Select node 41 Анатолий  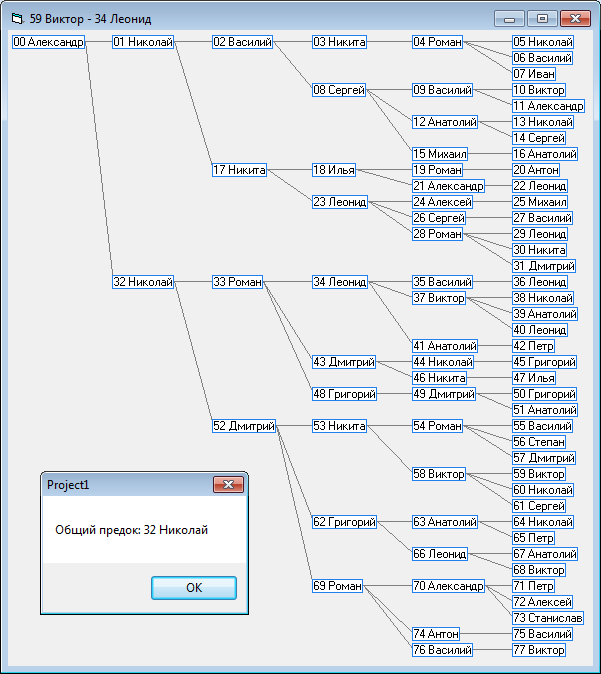coord(445,346)
